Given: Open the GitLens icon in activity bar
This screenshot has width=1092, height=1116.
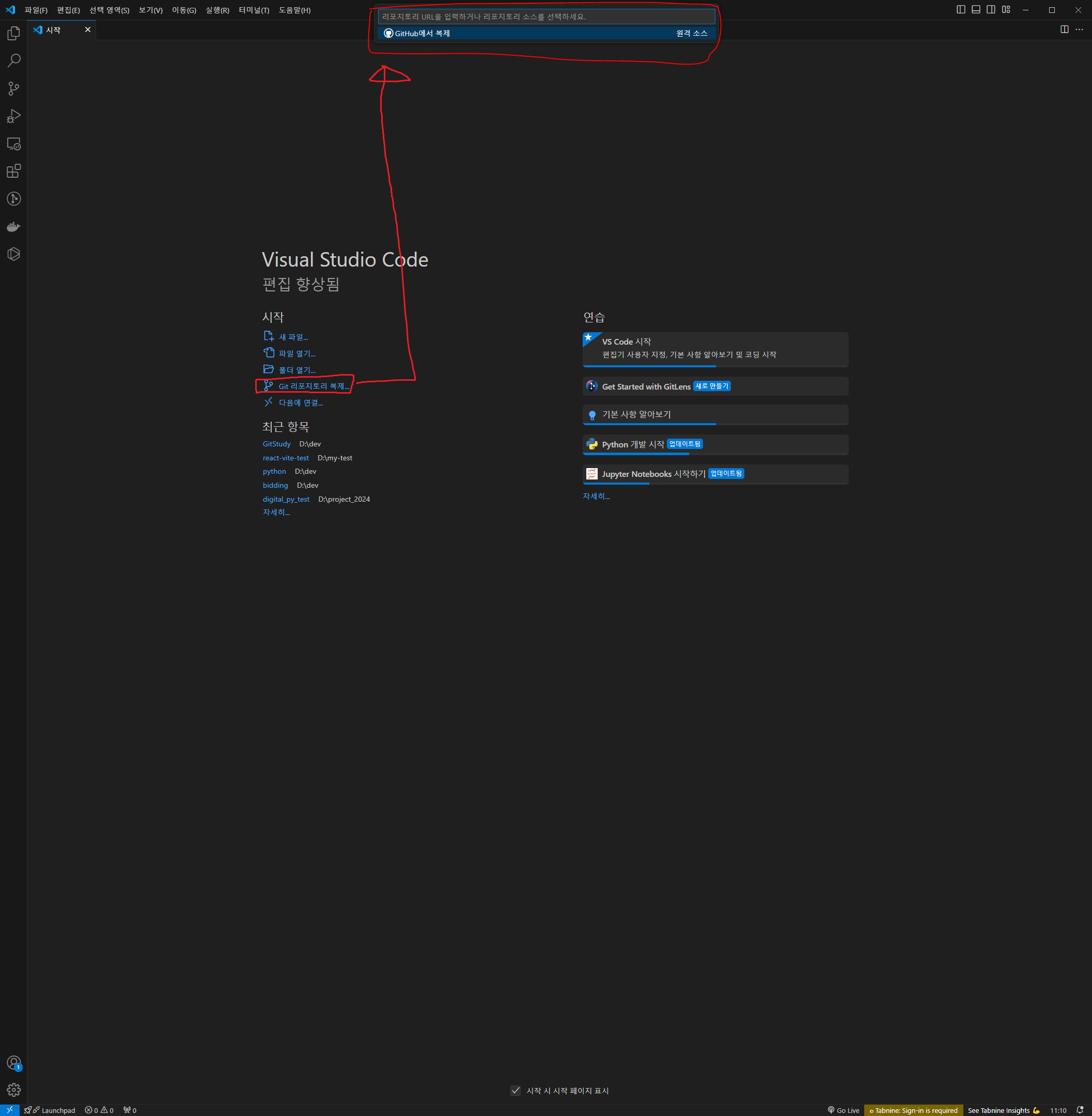Looking at the screenshot, I should coord(14,198).
